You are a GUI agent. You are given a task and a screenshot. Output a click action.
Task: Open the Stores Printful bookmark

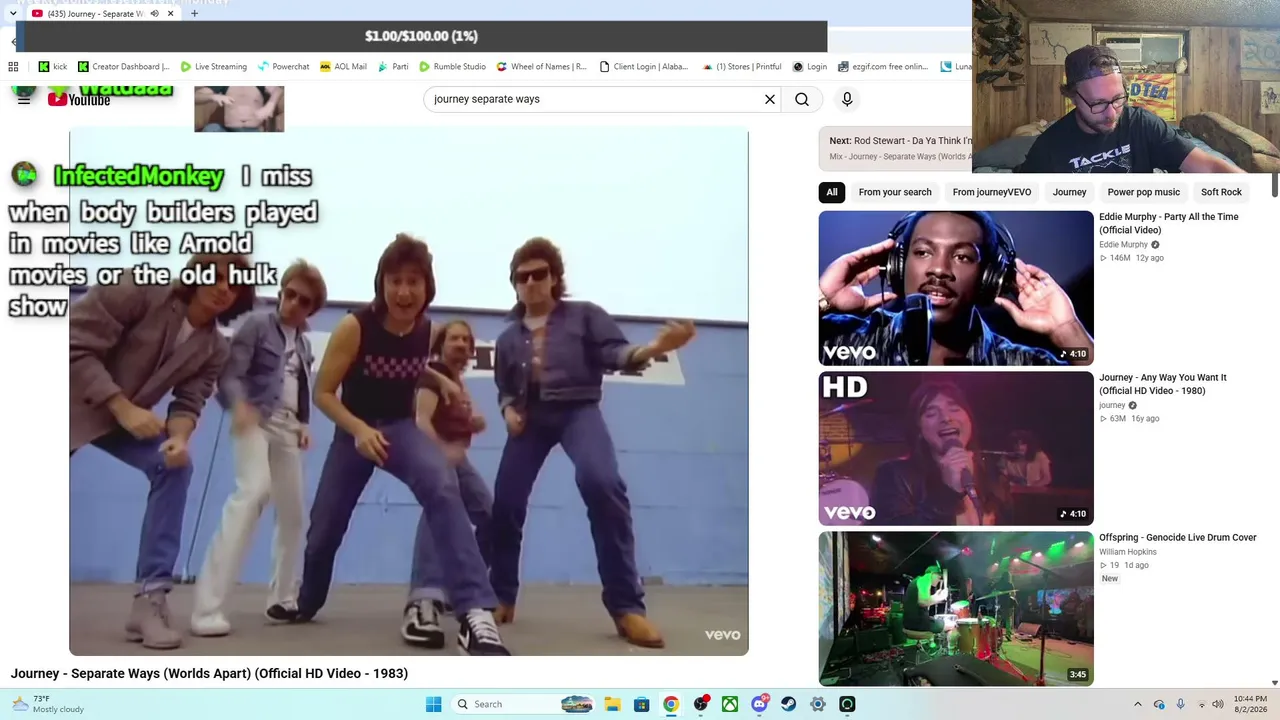pos(742,67)
